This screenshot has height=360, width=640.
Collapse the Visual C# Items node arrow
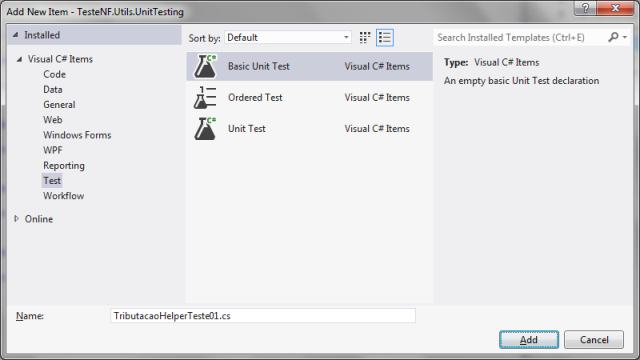click(19, 59)
